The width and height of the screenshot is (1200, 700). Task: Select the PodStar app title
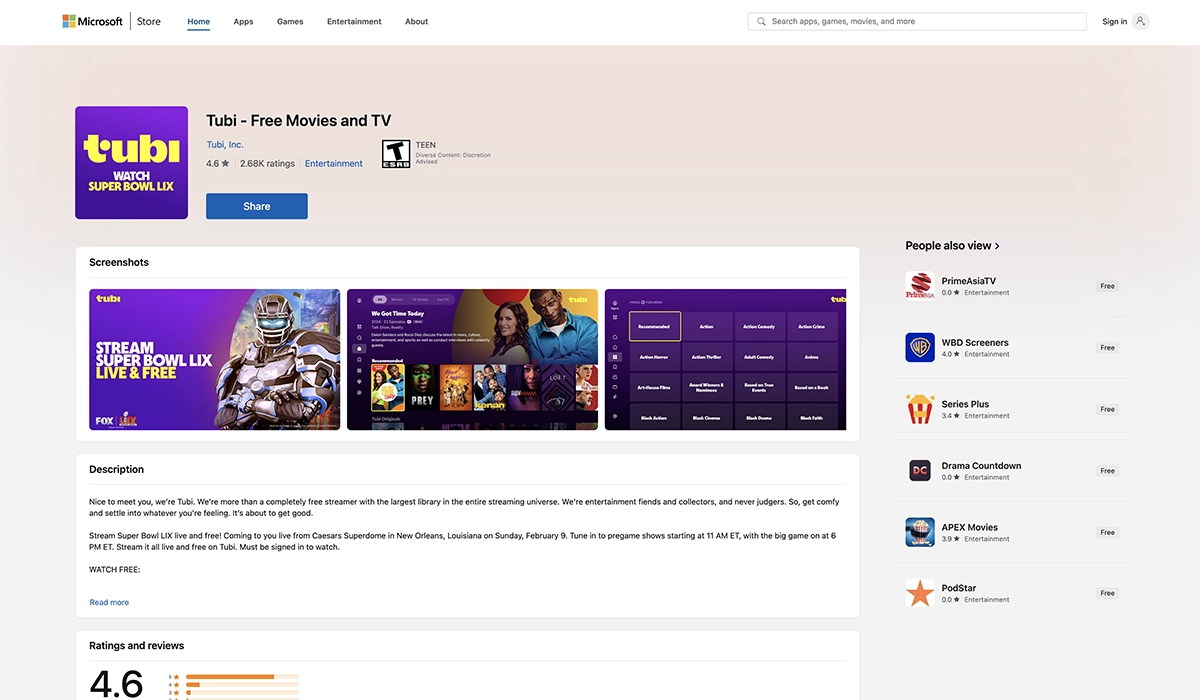pyautogui.click(x=959, y=588)
